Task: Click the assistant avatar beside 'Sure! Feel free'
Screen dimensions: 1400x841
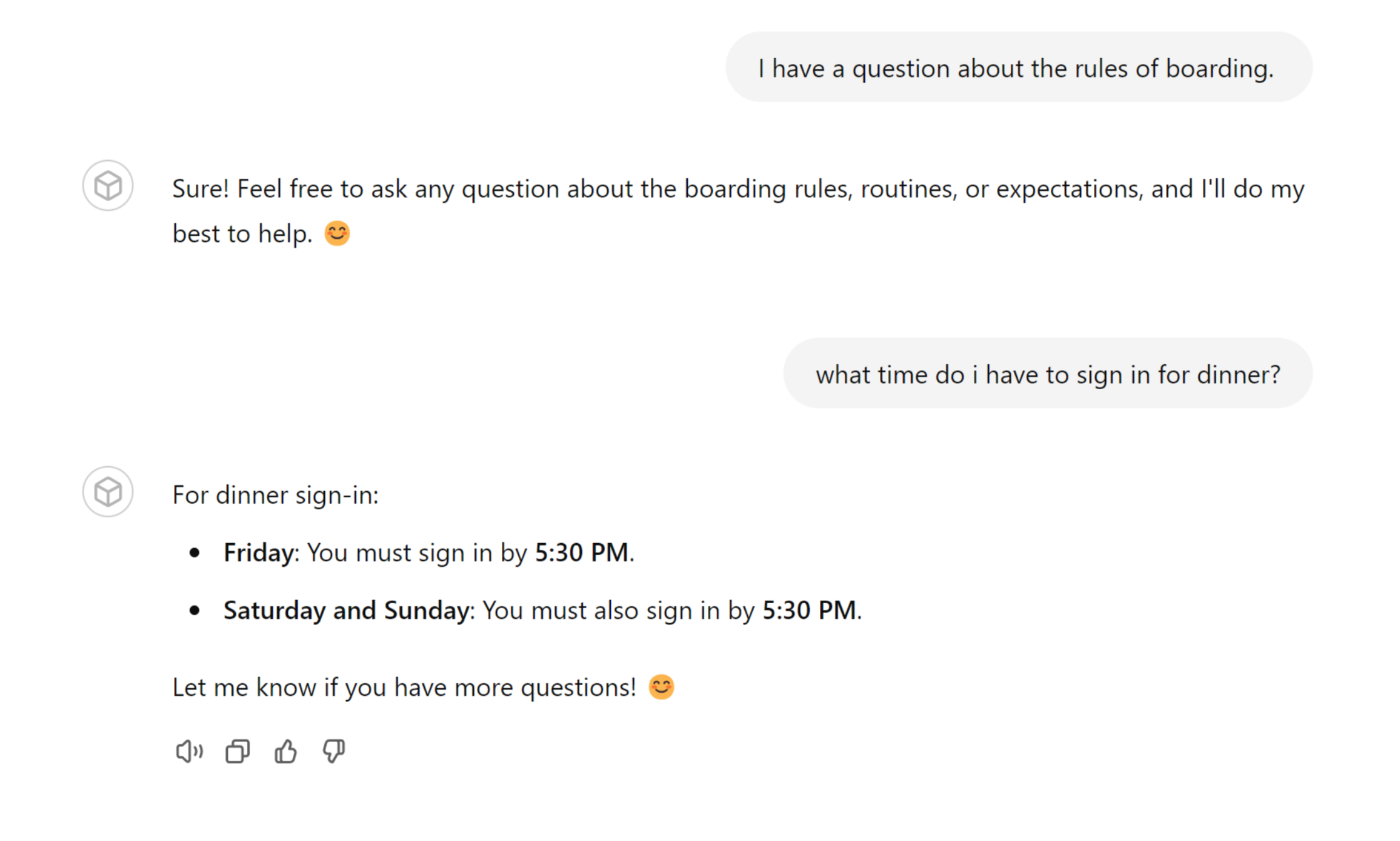Action: pyautogui.click(x=108, y=186)
